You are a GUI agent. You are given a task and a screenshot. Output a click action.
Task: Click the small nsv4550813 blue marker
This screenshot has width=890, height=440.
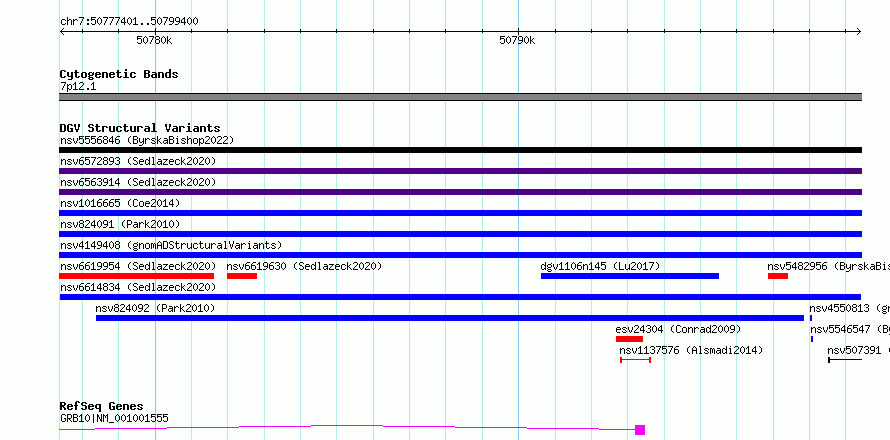[x=811, y=318]
